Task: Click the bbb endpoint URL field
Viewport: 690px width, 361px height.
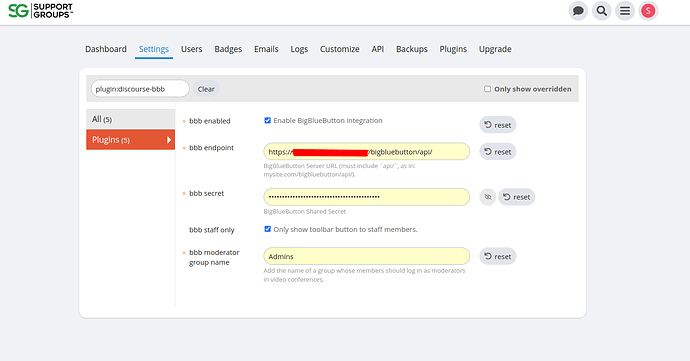Action: click(x=367, y=151)
